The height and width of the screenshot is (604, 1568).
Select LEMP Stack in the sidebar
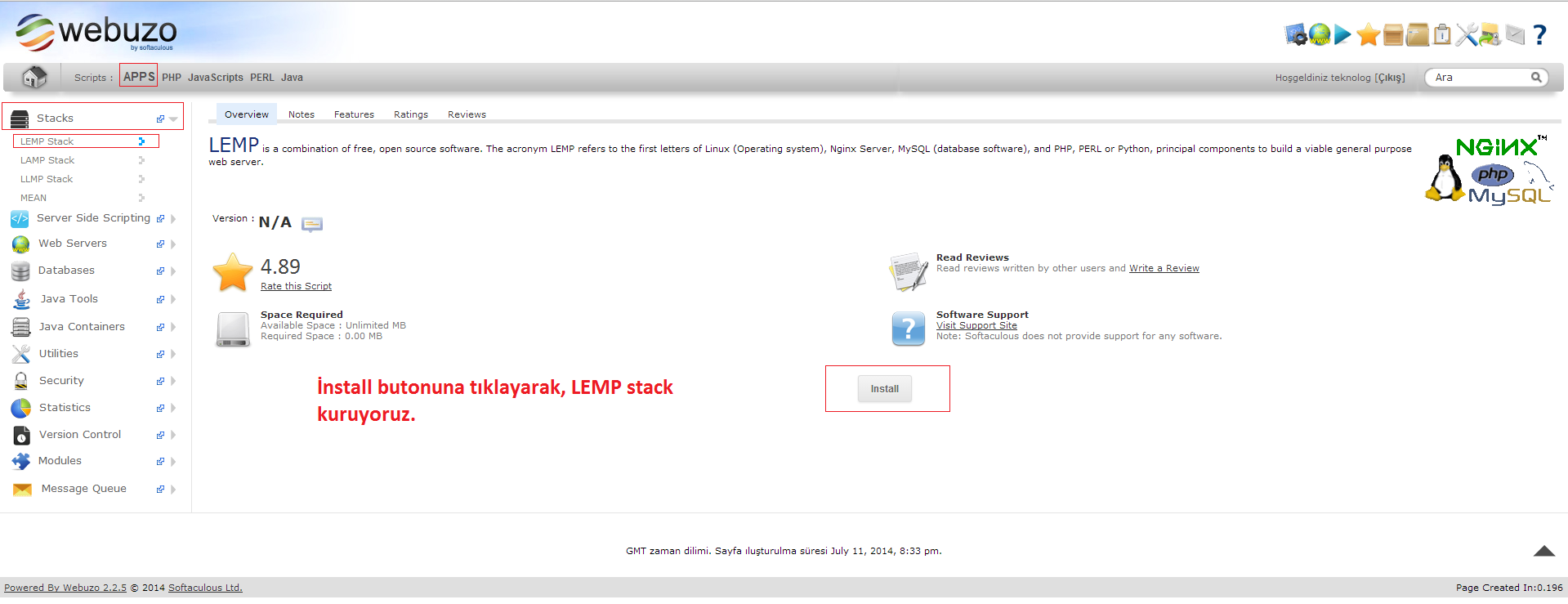tap(47, 141)
